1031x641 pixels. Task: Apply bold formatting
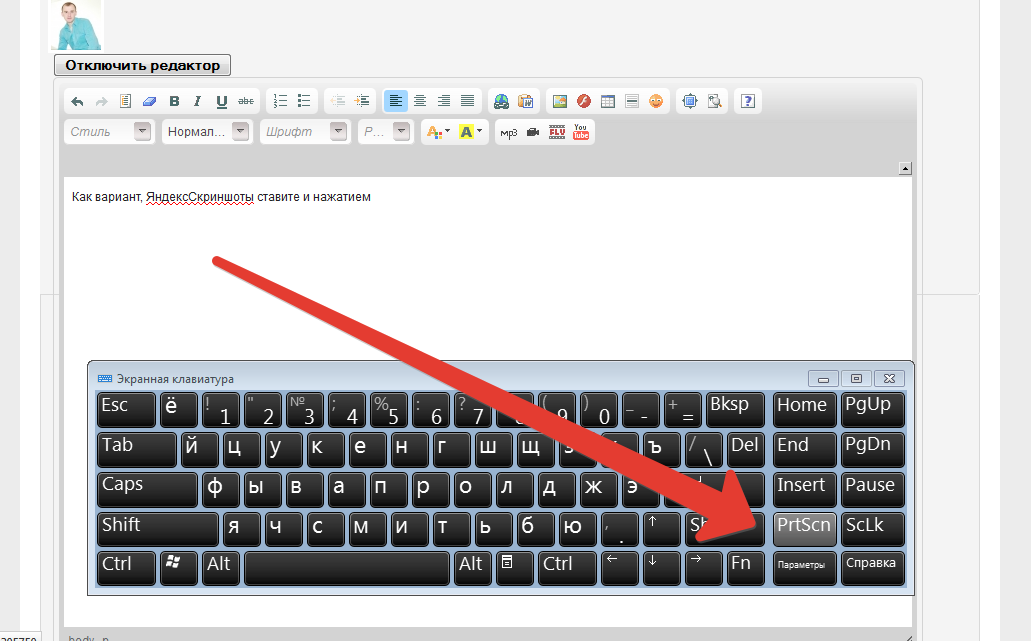point(174,101)
